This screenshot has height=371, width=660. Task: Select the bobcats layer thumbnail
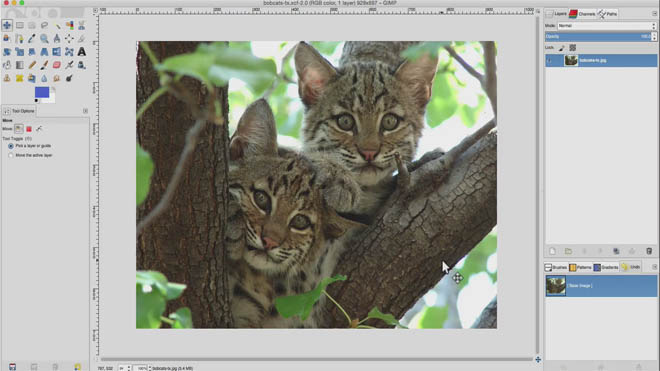tap(571, 60)
